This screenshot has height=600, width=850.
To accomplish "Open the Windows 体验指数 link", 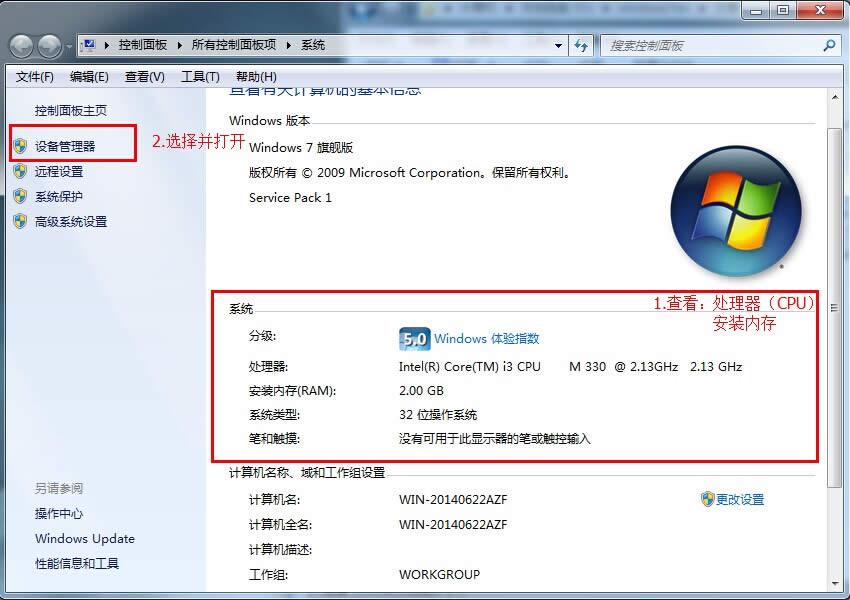I will 486,339.
